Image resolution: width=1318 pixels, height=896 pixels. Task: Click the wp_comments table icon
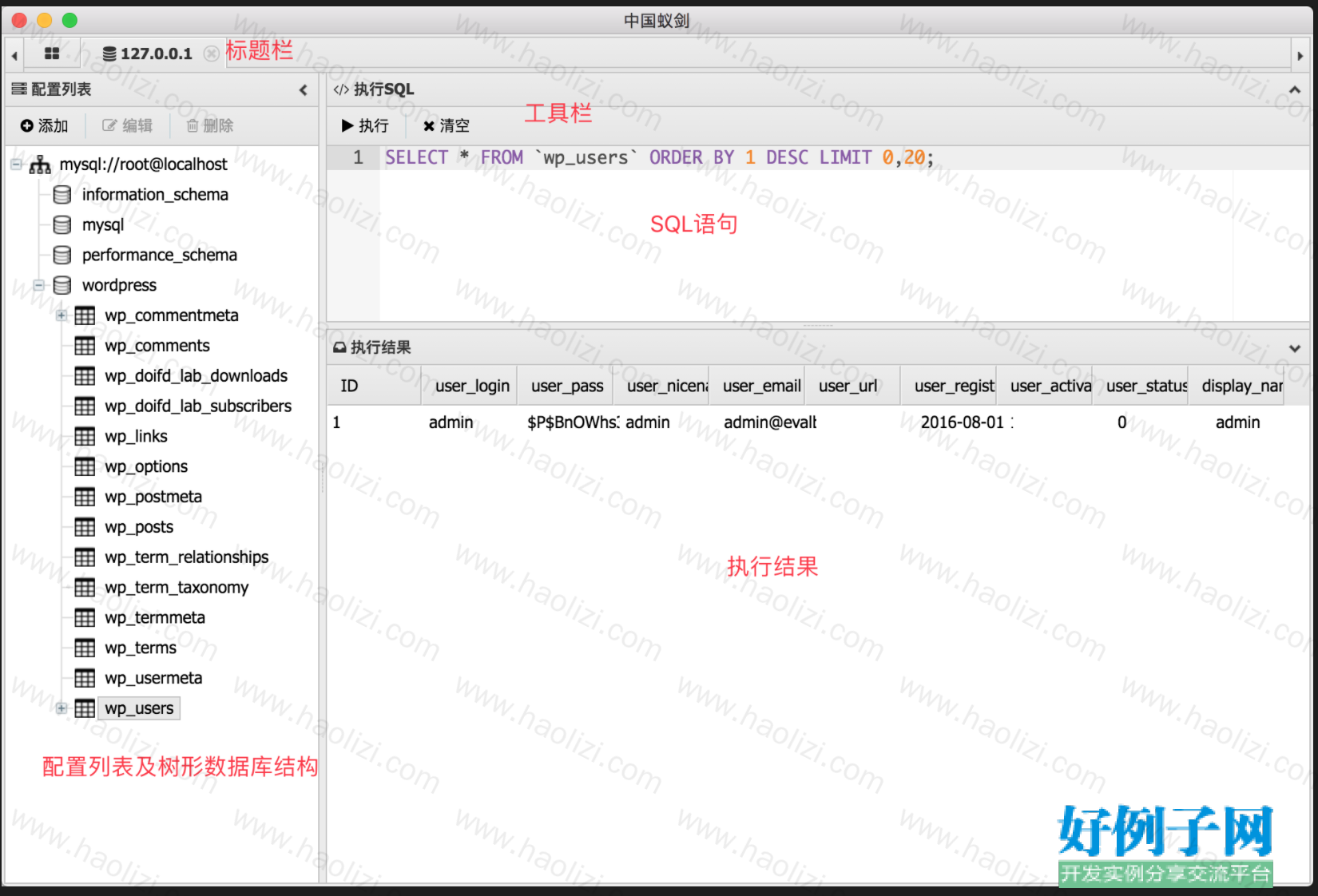(x=85, y=346)
